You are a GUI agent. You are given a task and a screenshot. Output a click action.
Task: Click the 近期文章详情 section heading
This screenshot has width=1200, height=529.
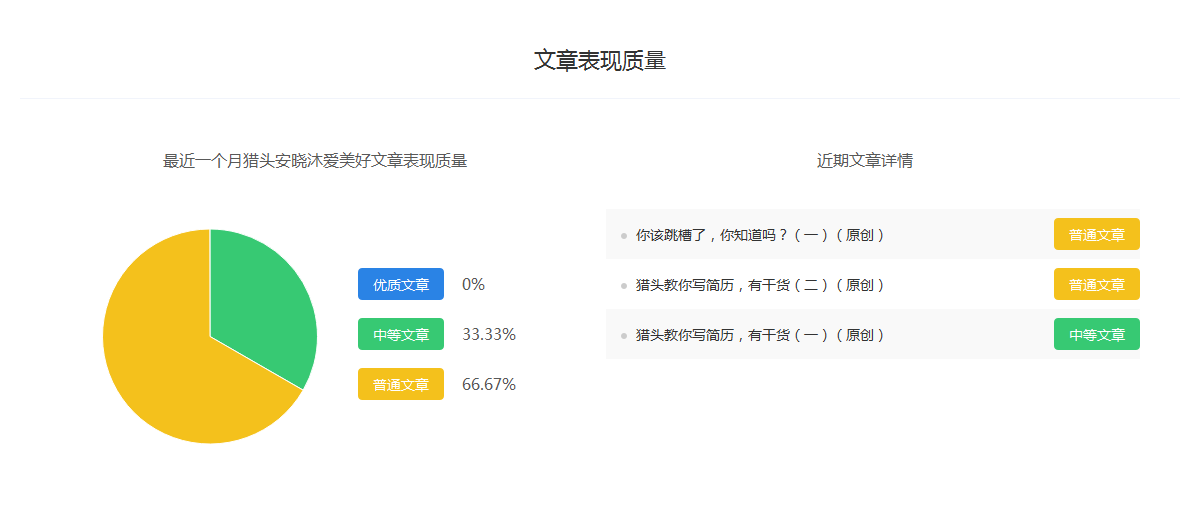point(864,161)
